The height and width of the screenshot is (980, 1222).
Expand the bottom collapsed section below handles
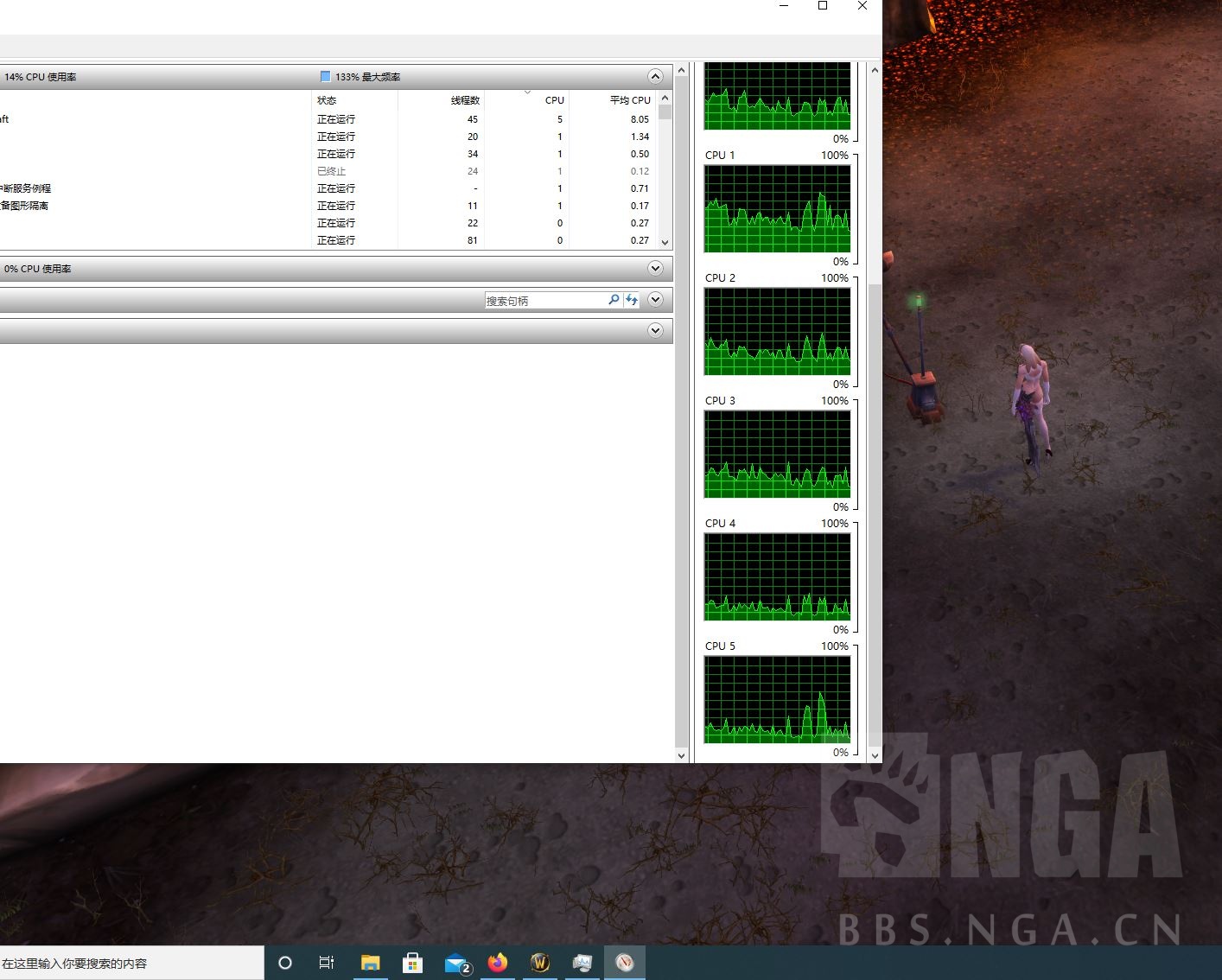(655, 331)
